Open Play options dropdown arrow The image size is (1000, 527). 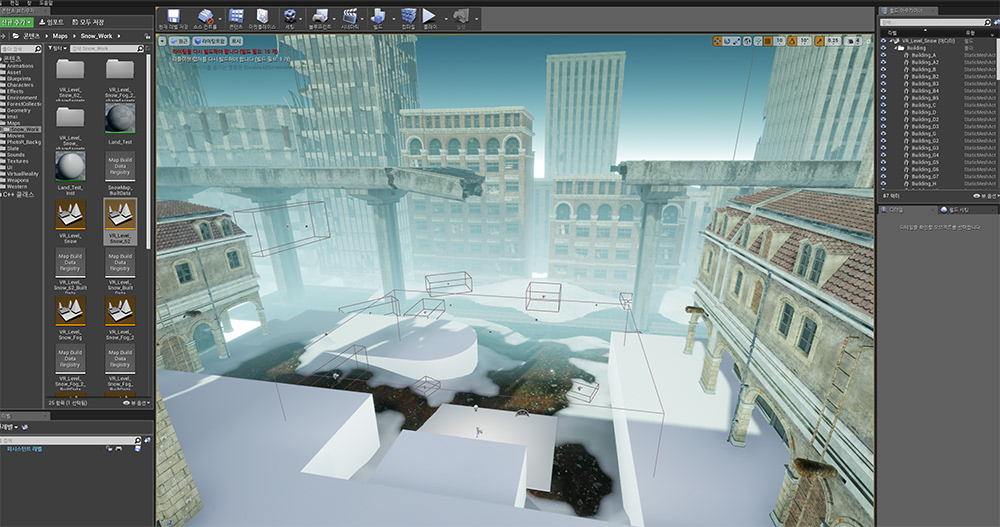[445, 19]
